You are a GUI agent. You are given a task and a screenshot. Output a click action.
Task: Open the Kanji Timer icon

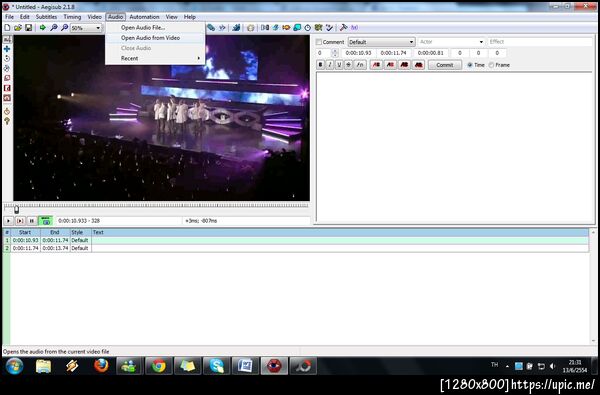318,28
